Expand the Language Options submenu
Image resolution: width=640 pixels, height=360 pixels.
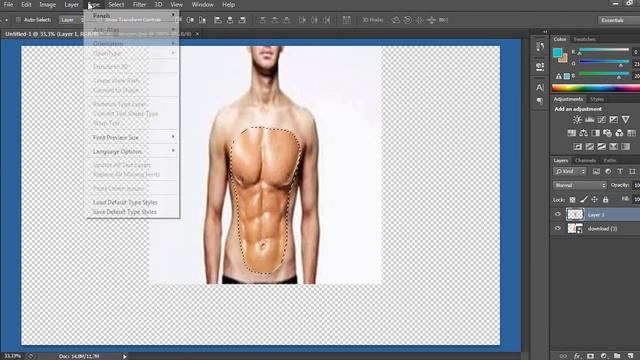[x=132, y=151]
